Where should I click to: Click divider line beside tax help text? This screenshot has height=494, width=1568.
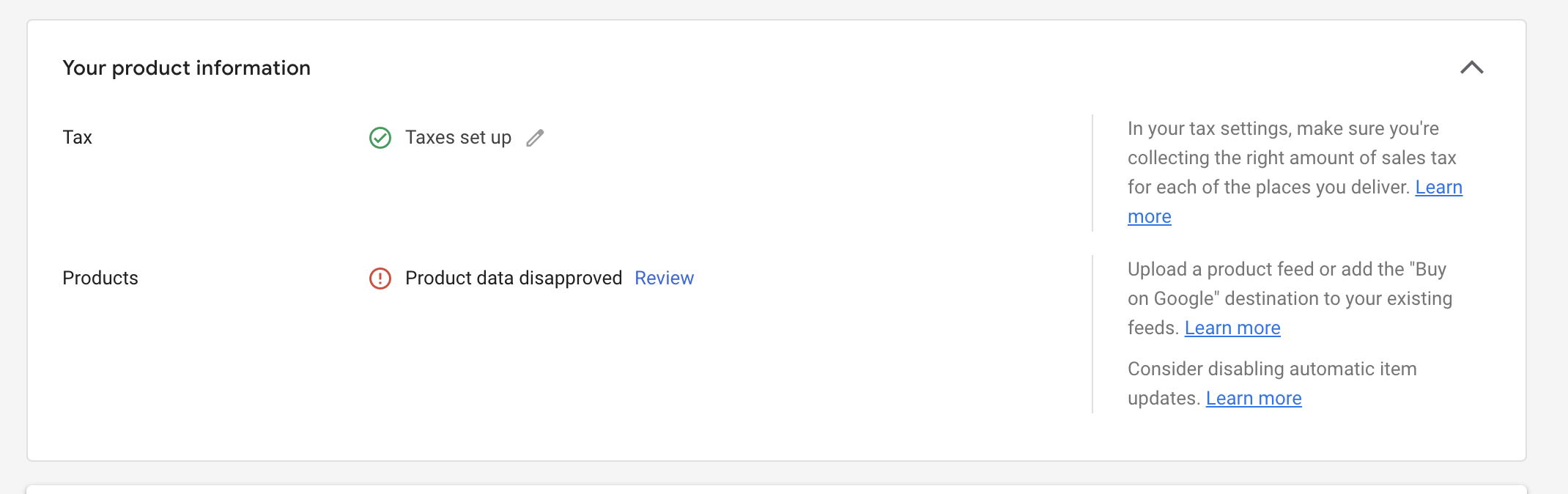click(1092, 173)
